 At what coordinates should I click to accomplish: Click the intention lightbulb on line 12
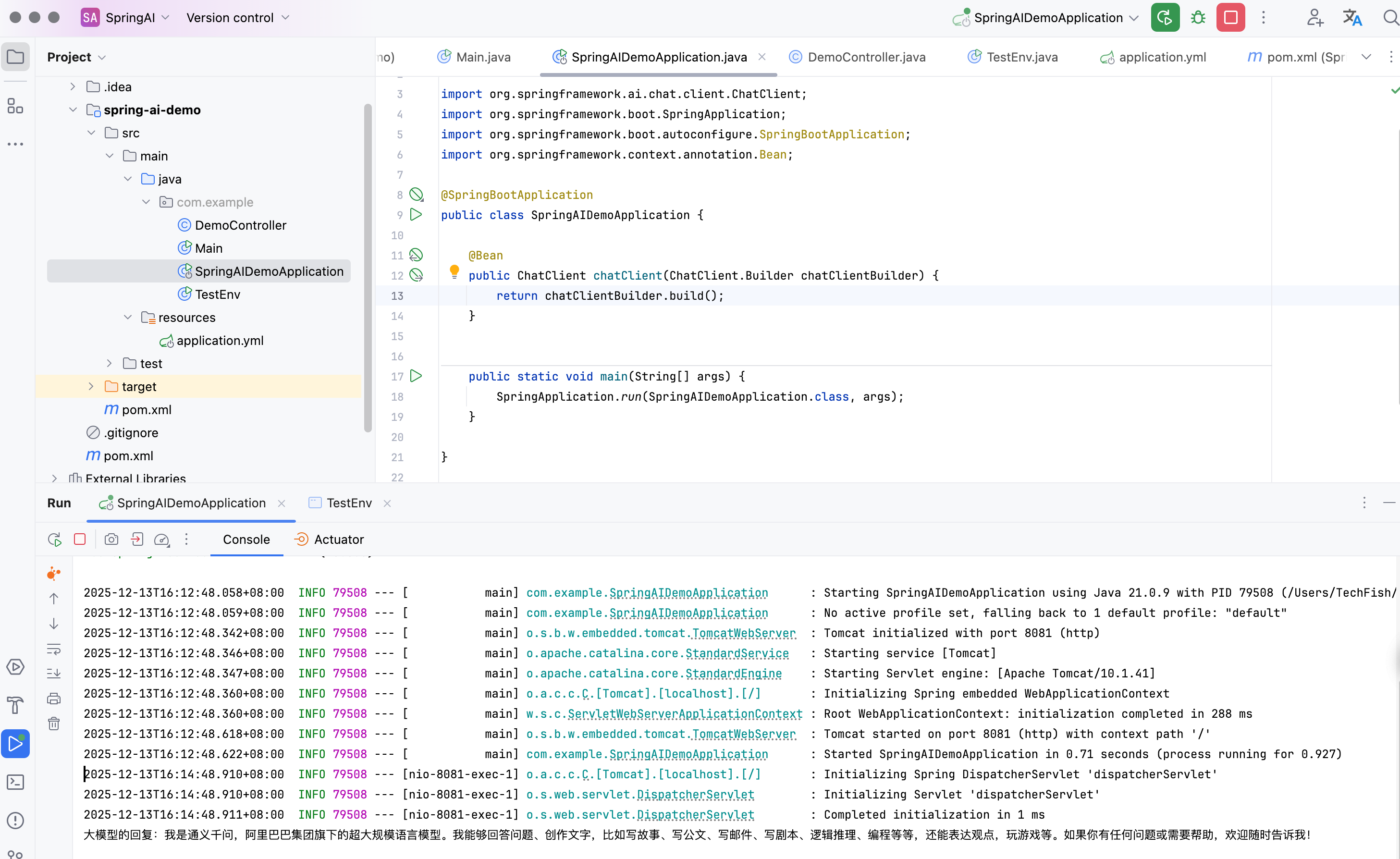(454, 271)
